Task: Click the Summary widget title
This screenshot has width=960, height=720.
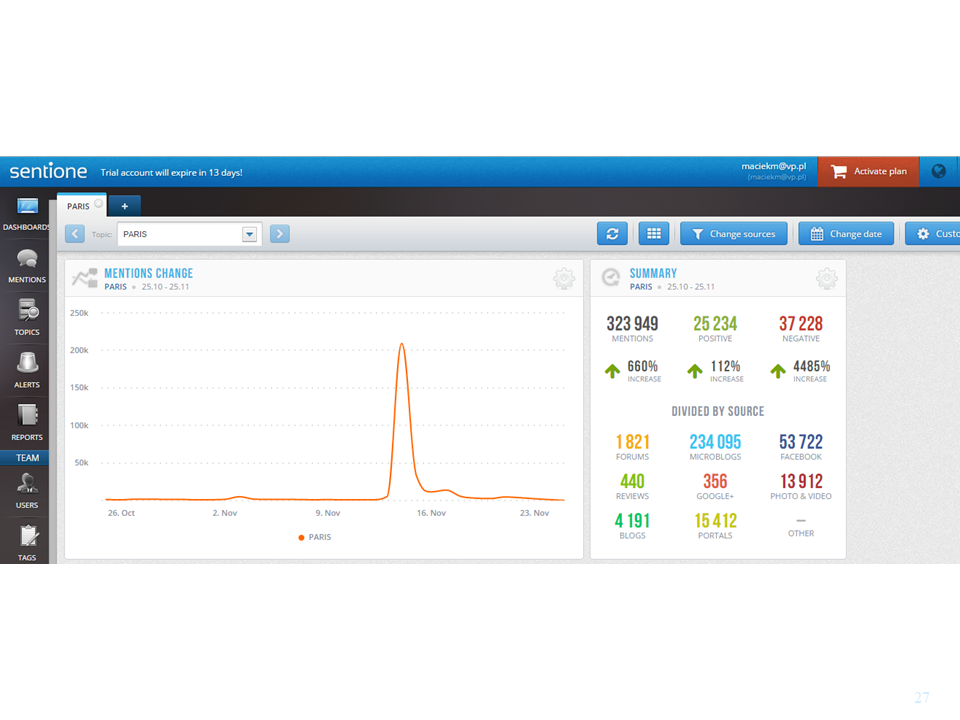Action: [653, 273]
